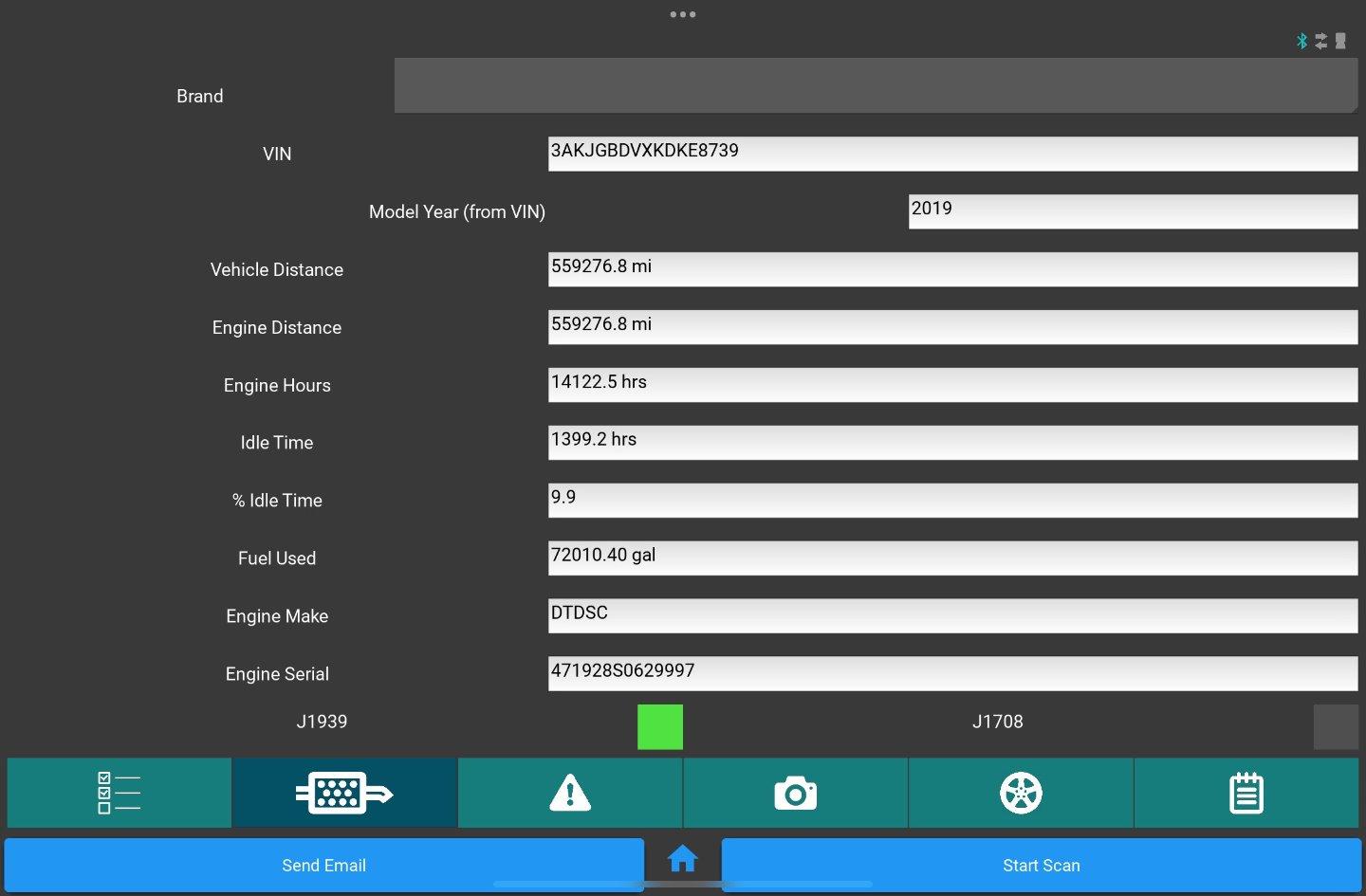This screenshot has width=1366, height=896.
Task: Click the Engine Distance label
Action: pos(277,327)
